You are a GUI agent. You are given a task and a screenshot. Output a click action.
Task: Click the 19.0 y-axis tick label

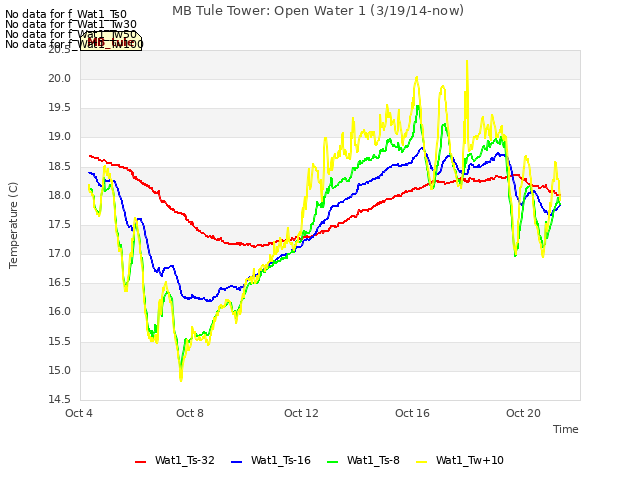click(60, 137)
